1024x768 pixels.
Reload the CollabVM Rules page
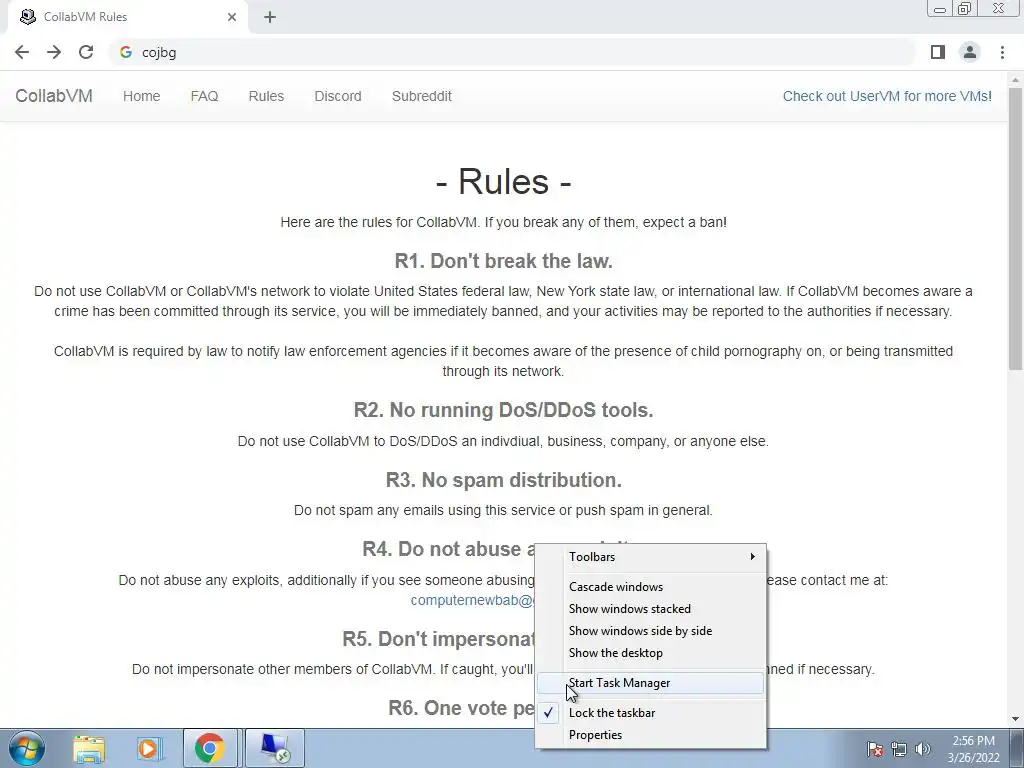point(86,52)
